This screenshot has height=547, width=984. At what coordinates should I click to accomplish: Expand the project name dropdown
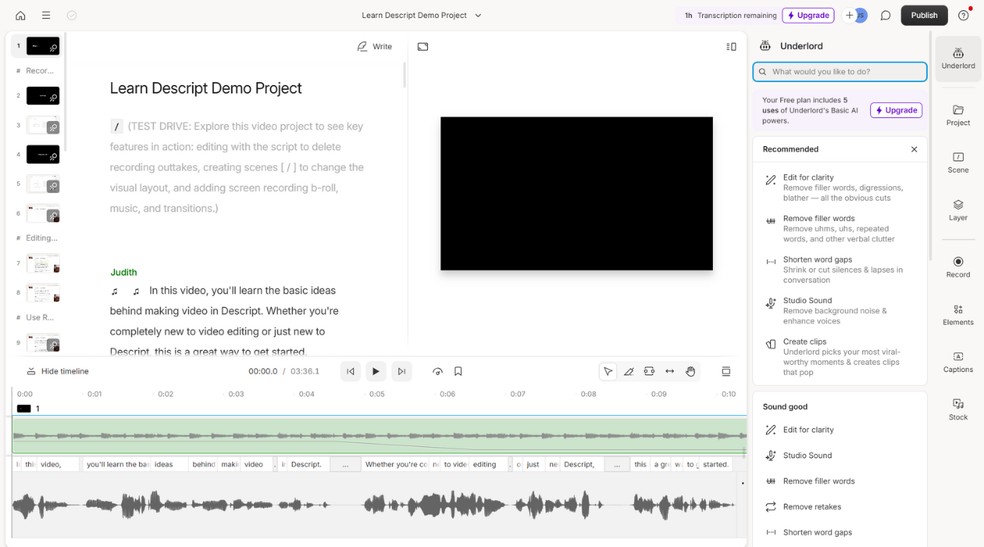pyautogui.click(x=478, y=15)
